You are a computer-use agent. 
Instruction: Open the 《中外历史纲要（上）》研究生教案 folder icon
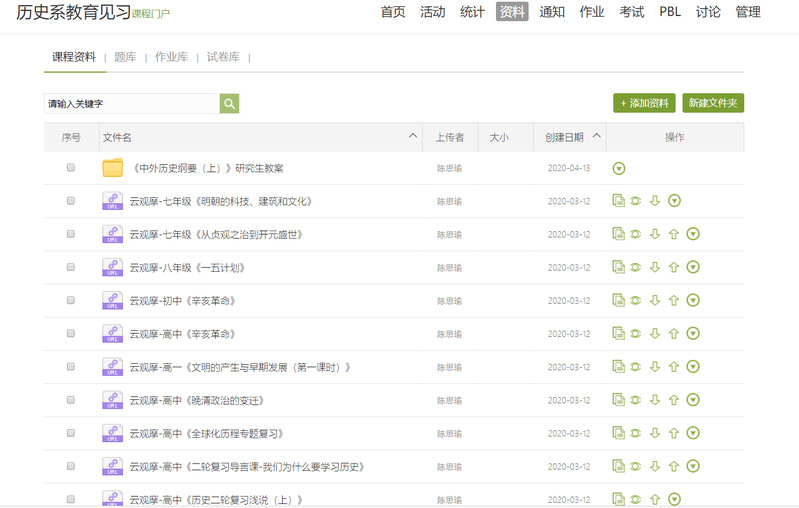tap(112, 168)
